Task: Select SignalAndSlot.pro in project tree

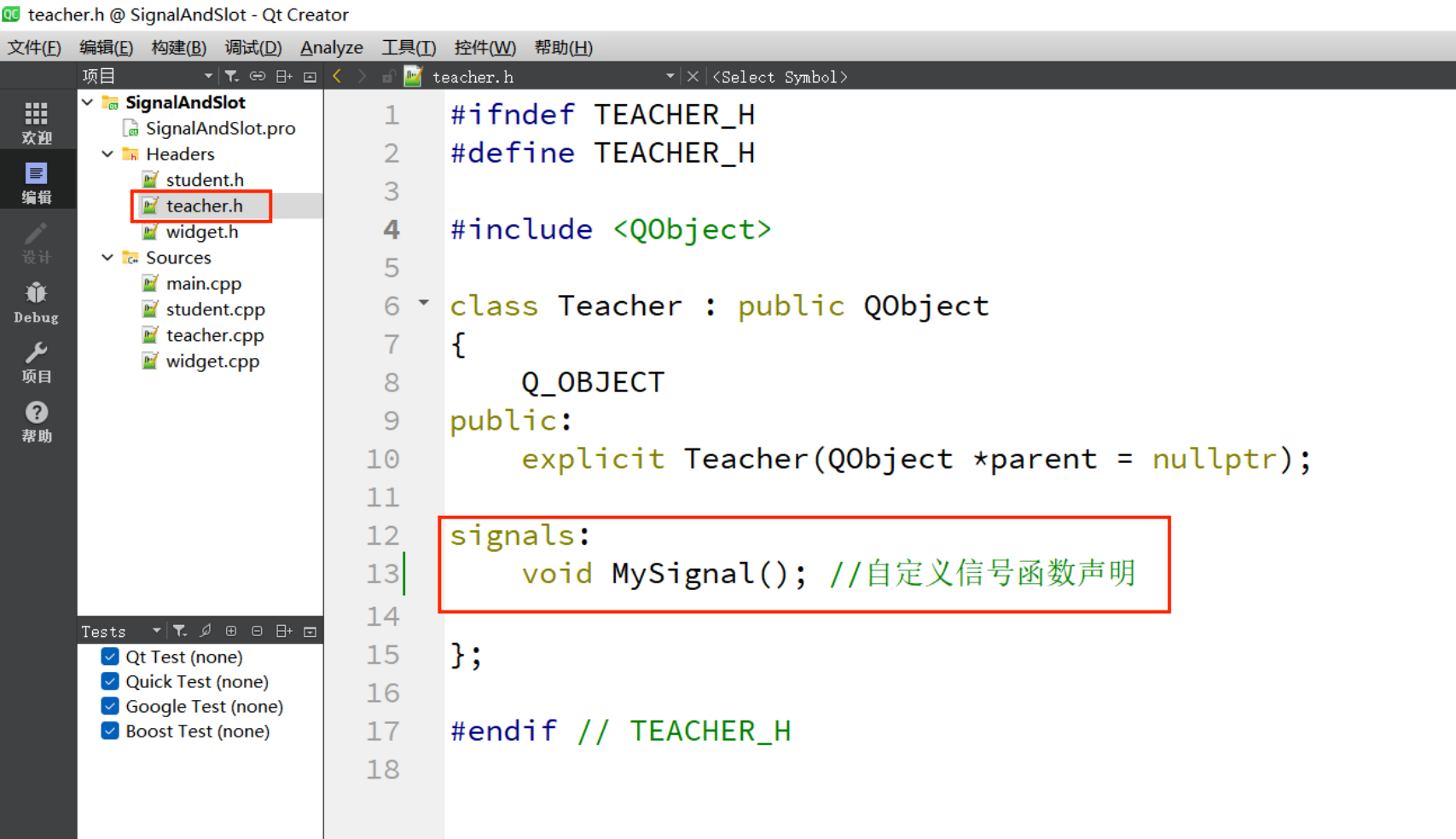Action: coord(220,129)
